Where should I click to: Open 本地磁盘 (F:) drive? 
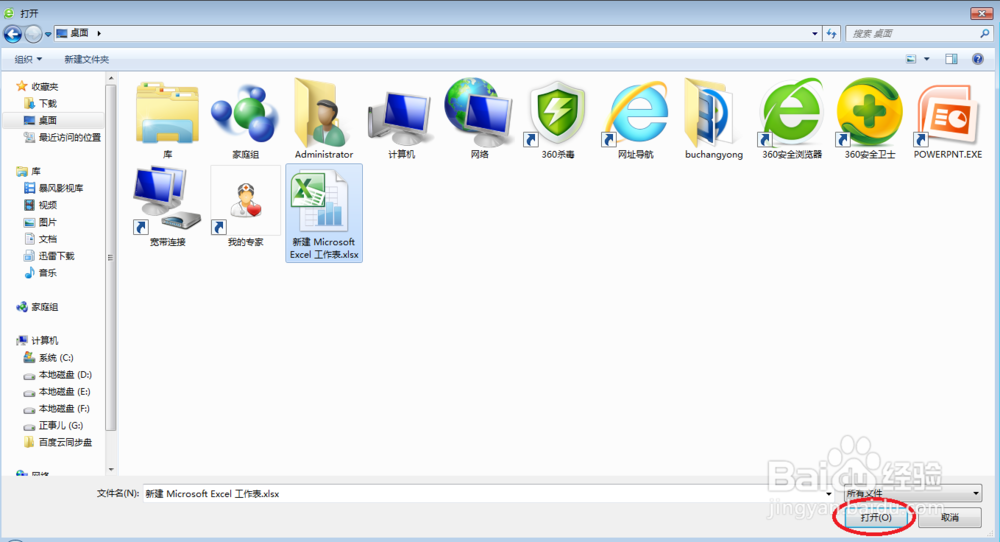click(x=65, y=408)
